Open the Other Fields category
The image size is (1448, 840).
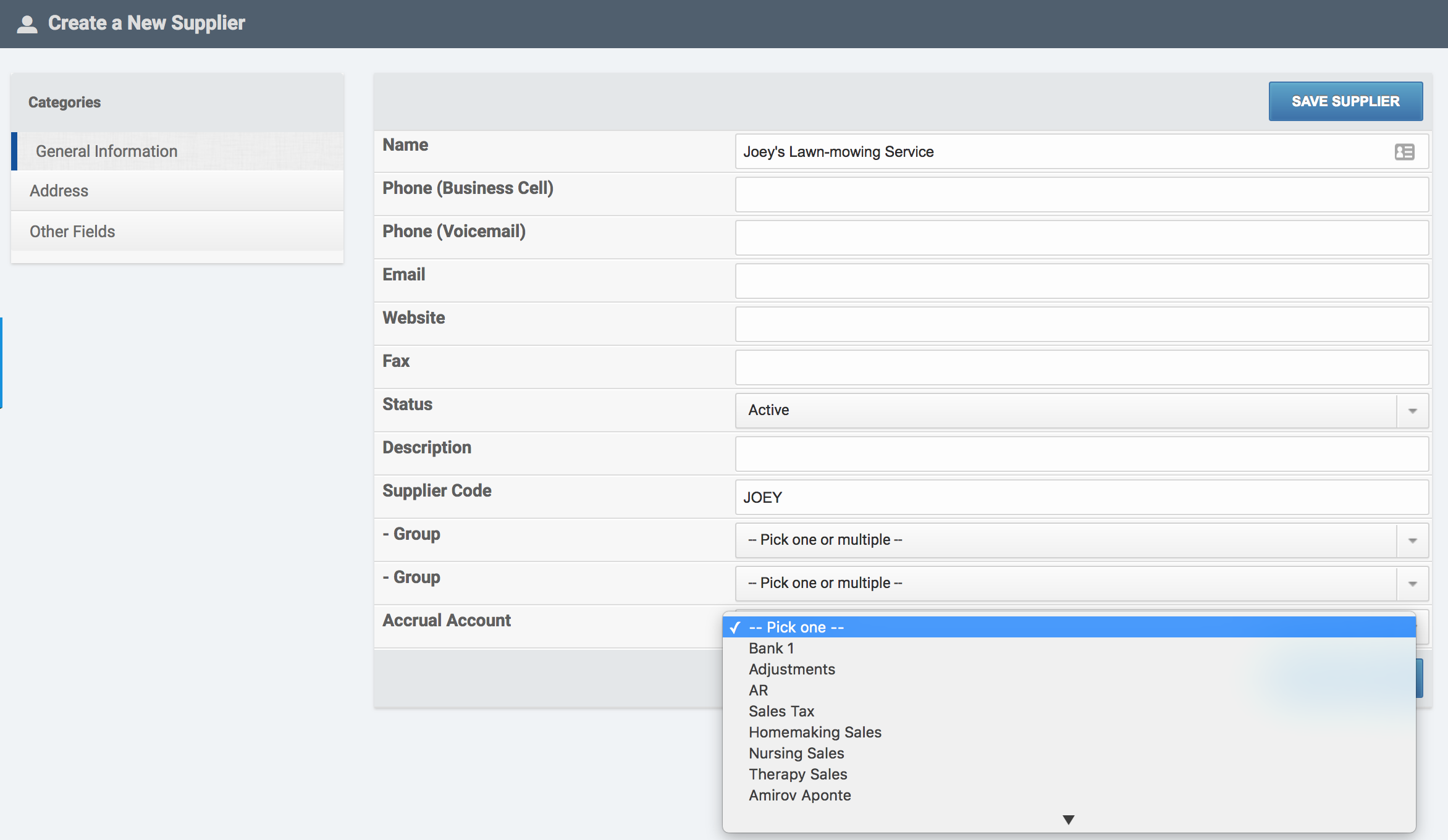(x=177, y=231)
